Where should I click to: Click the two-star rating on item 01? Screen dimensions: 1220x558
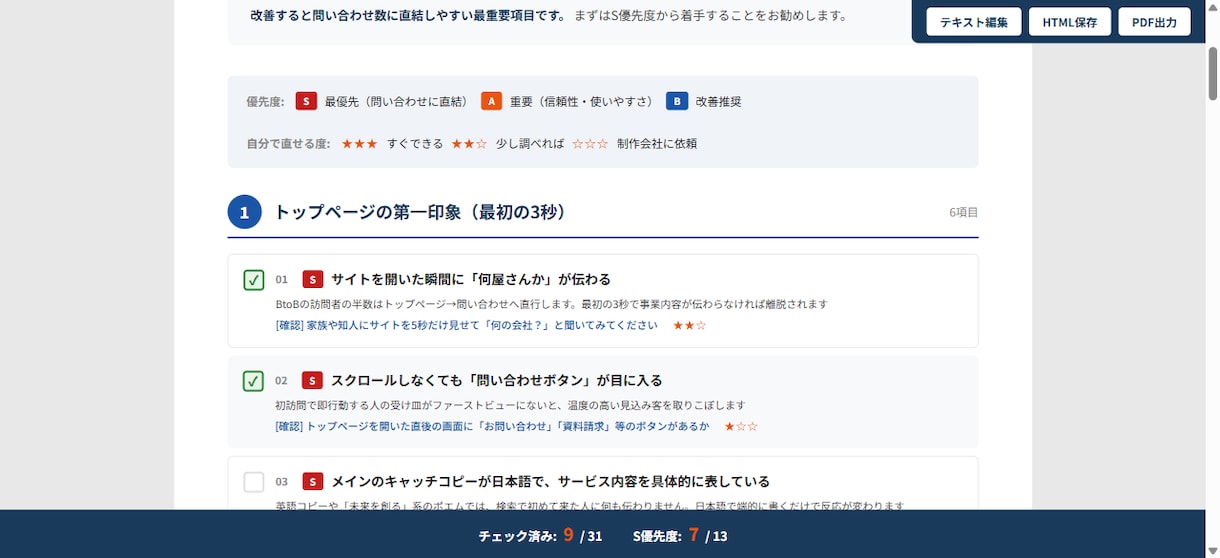click(690, 325)
